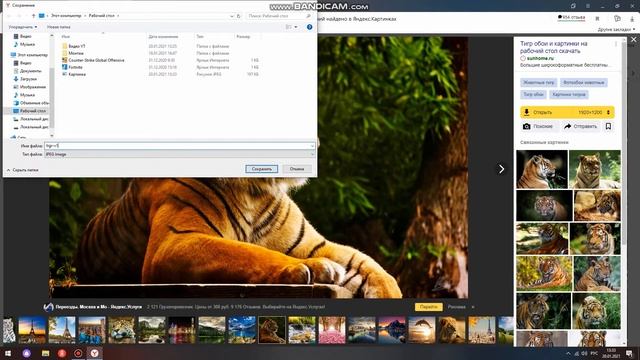Screen dimensions: 640x360
Task: Select Рабочий стол in address breadcrumb
Action: (102, 16)
